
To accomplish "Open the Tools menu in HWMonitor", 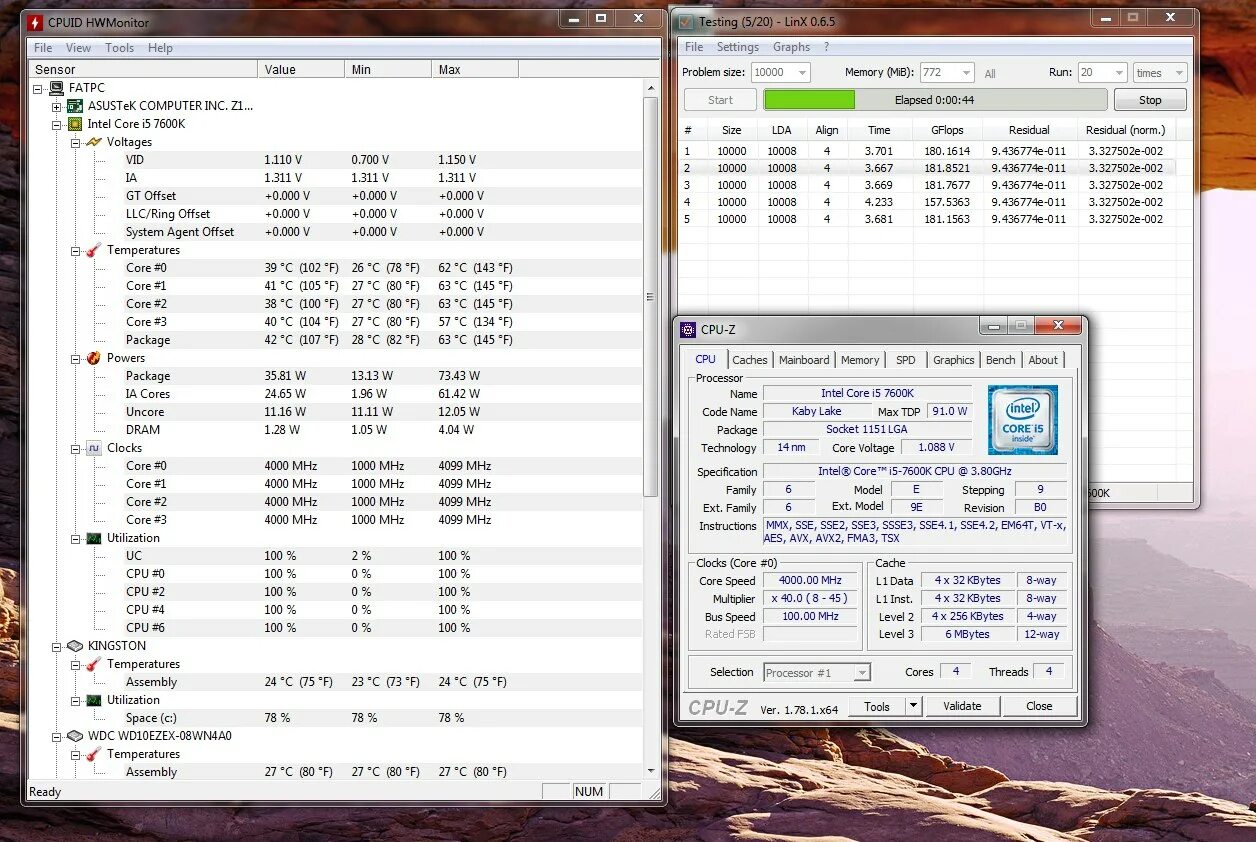I will (x=119, y=48).
